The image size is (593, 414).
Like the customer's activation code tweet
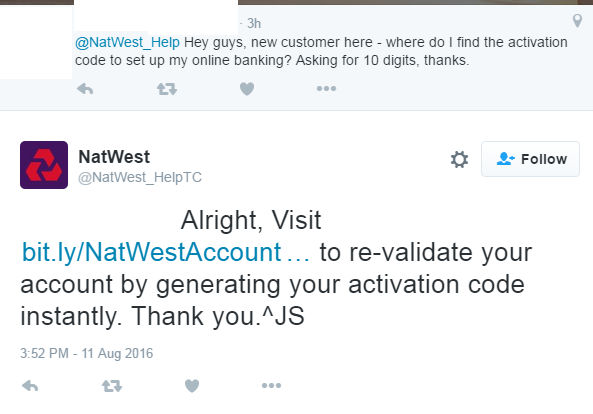(x=247, y=89)
